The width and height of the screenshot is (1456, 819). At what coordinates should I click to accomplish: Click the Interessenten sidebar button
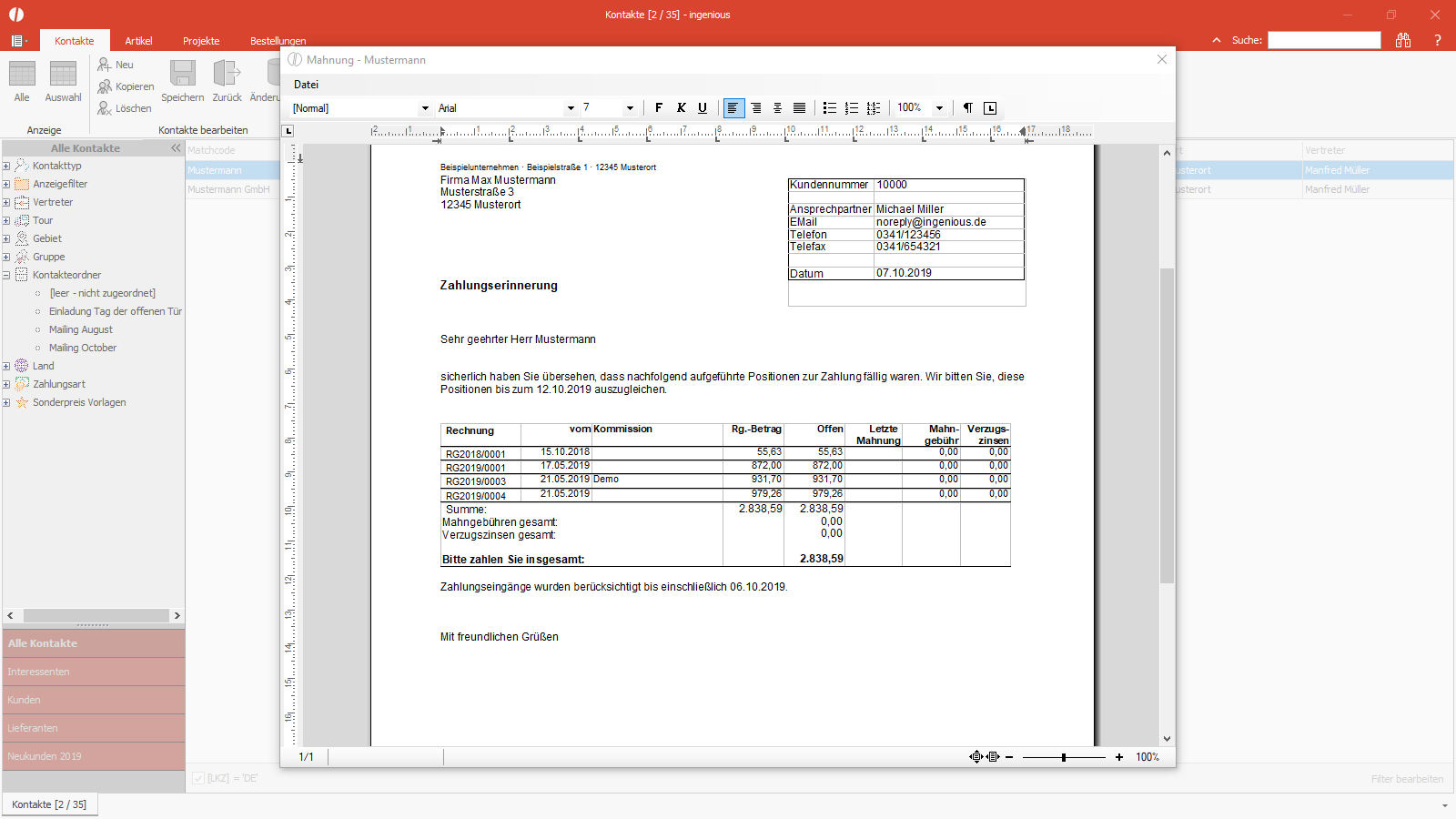[x=94, y=672]
